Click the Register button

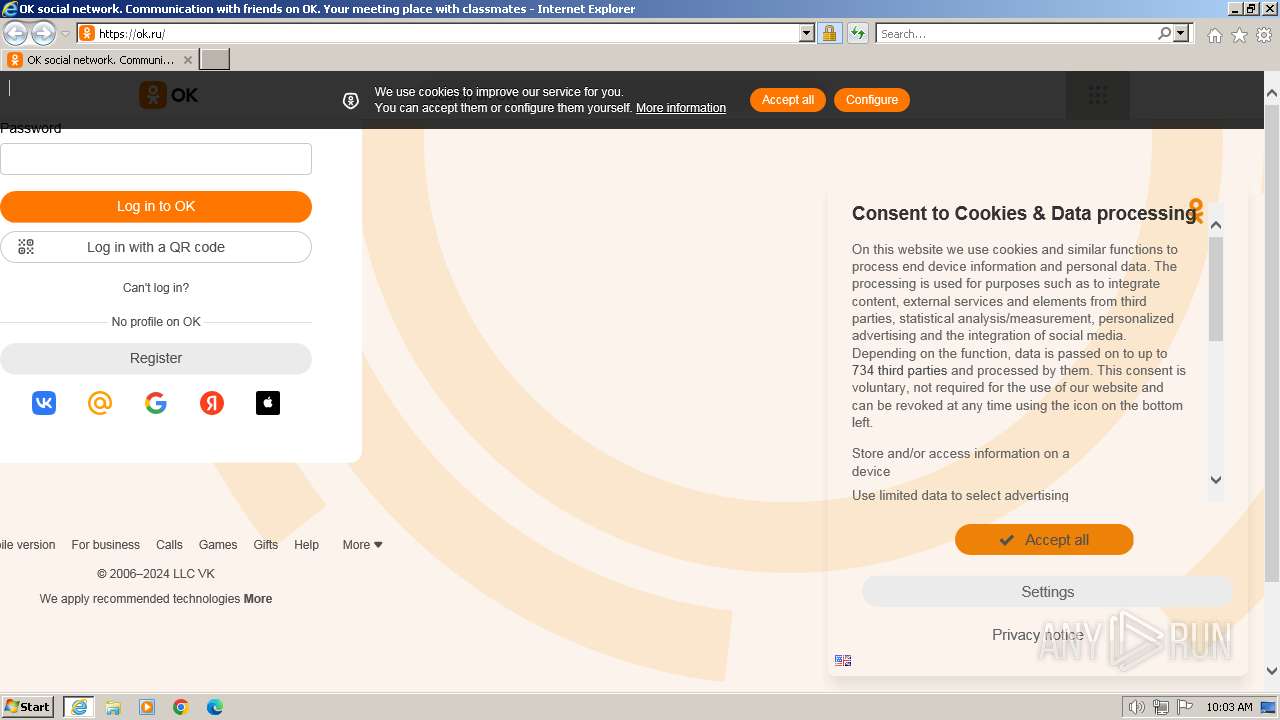coord(156,358)
